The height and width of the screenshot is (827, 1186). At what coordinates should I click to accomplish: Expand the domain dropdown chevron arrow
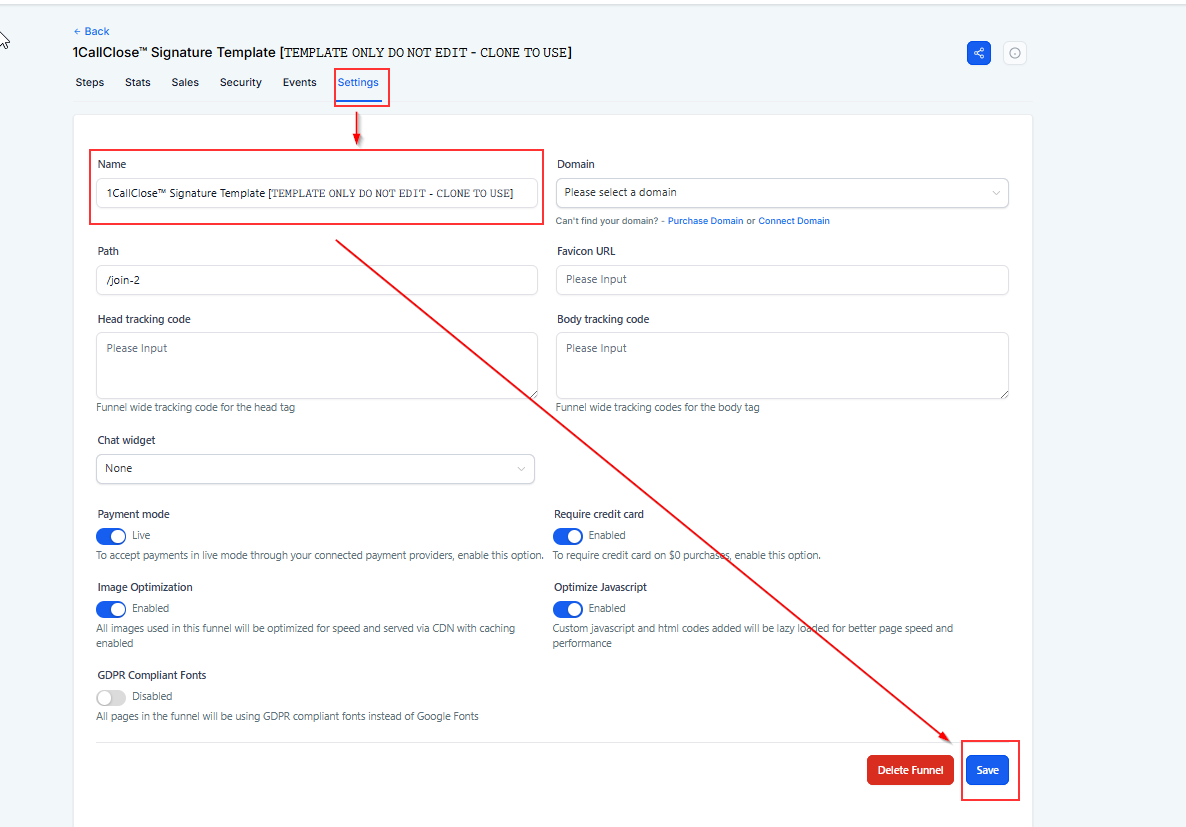pos(995,193)
